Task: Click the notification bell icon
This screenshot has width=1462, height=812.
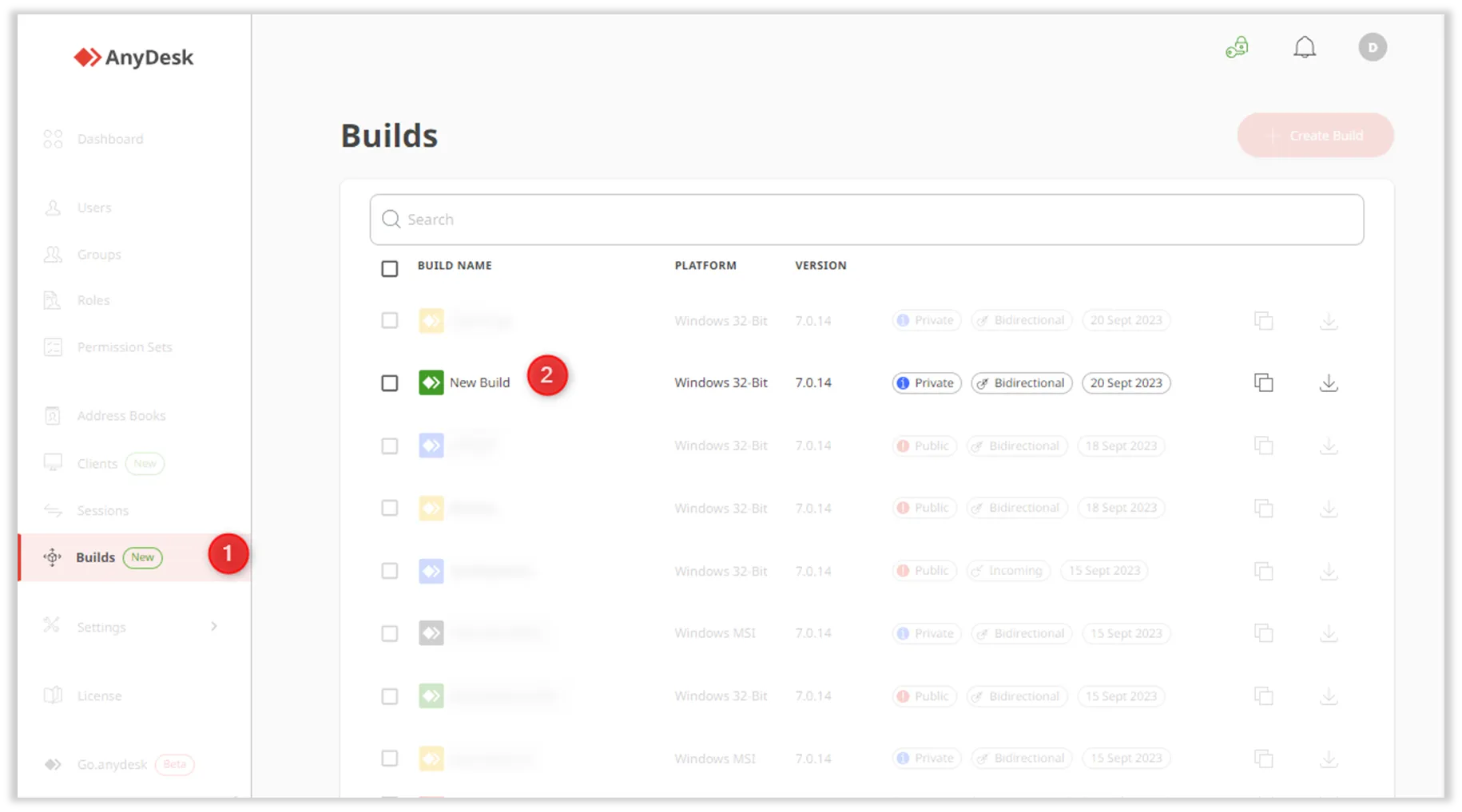Action: (x=1304, y=48)
